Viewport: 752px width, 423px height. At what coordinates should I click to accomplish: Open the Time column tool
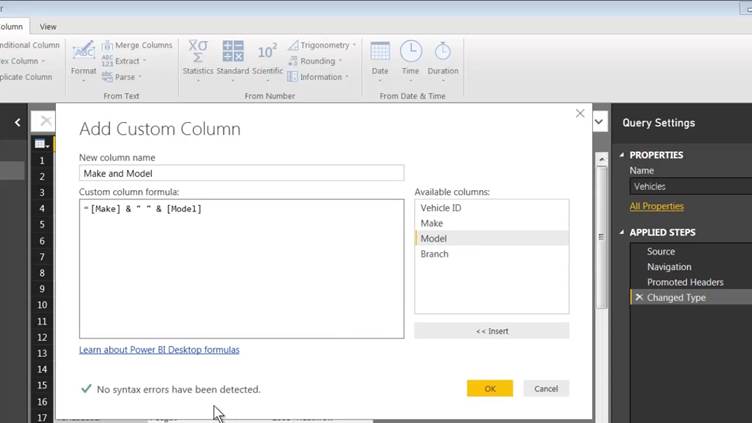pos(411,60)
